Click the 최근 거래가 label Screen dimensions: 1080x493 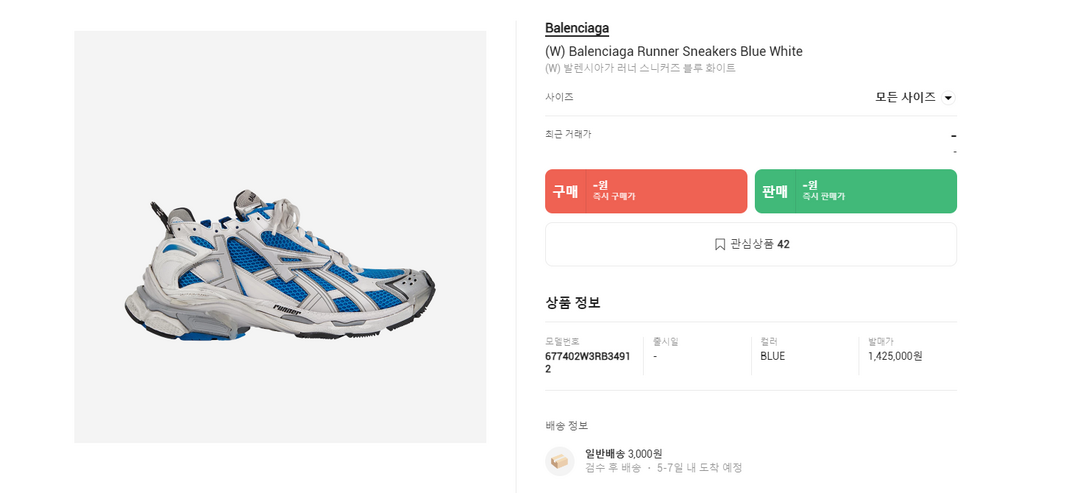pos(568,134)
